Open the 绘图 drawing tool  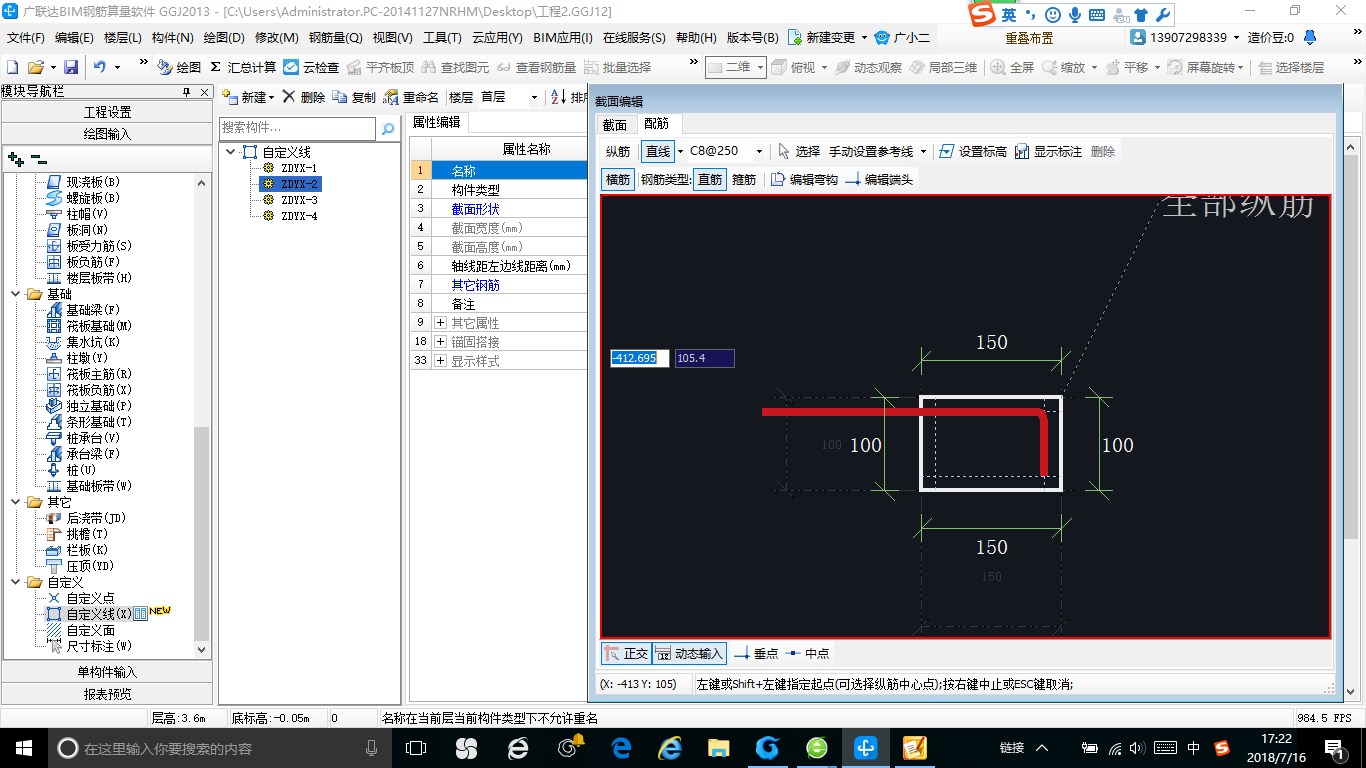pos(179,67)
